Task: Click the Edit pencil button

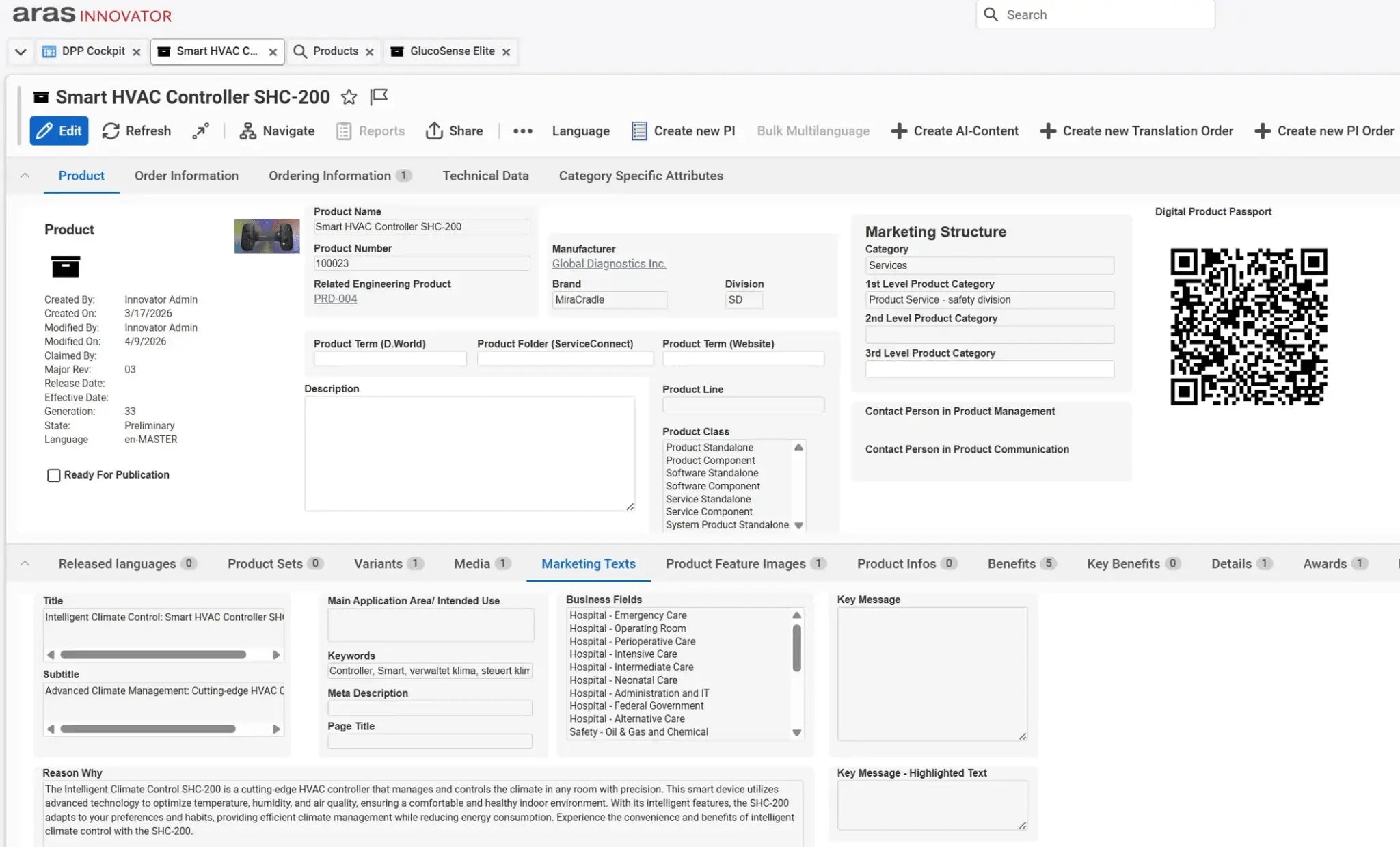Action: pos(59,131)
